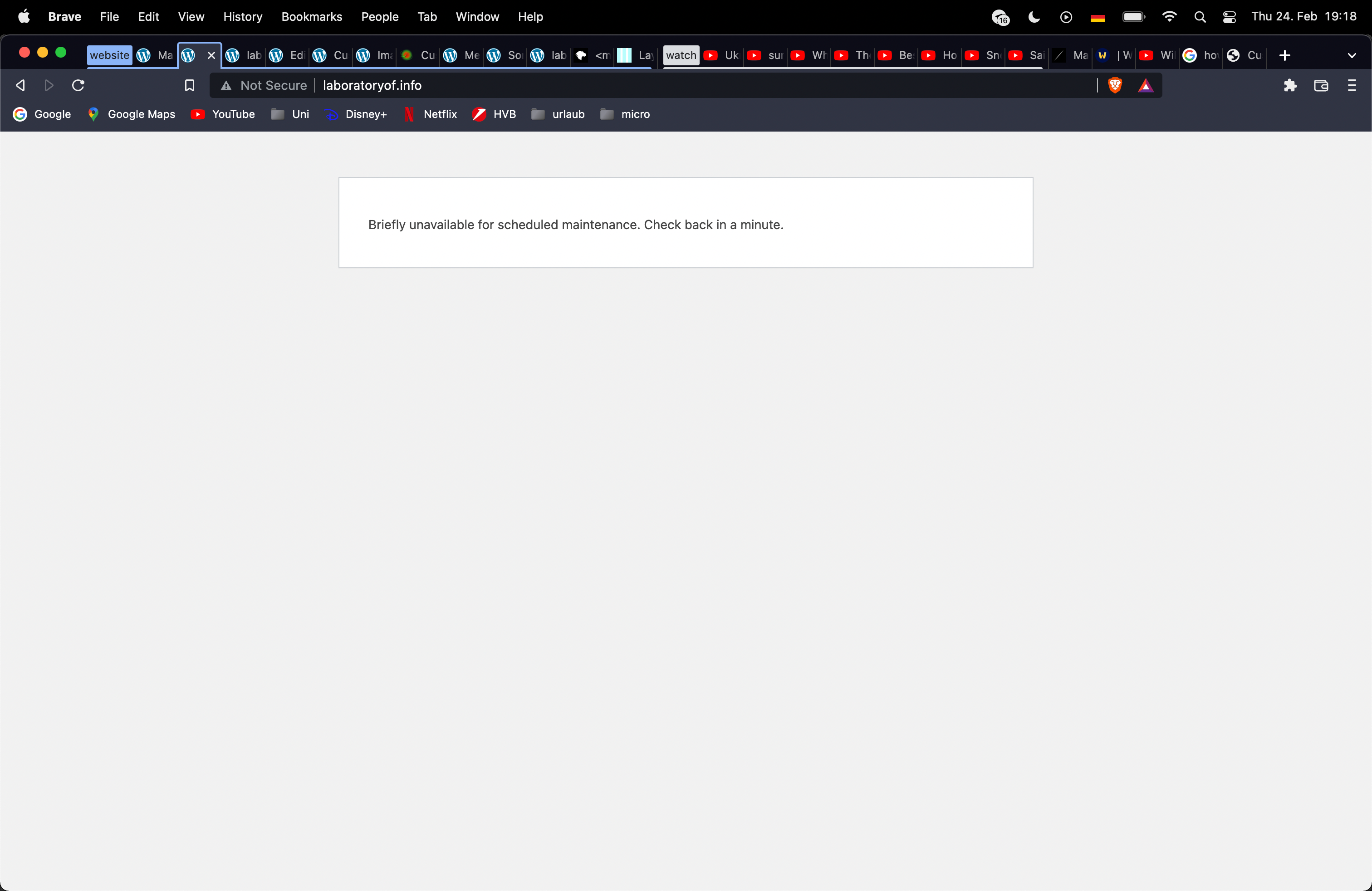The width and height of the screenshot is (1372, 891).
Task: Toggle Do Not Disturb moon icon
Action: (x=1034, y=17)
